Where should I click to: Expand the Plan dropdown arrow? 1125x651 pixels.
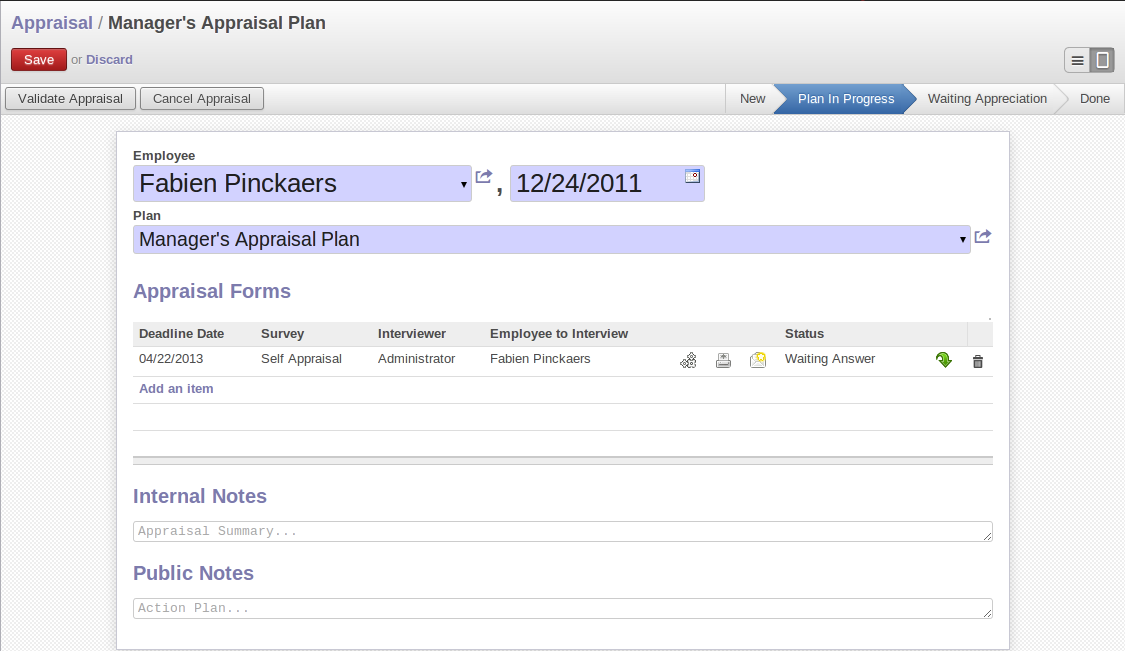click(962, 240)
